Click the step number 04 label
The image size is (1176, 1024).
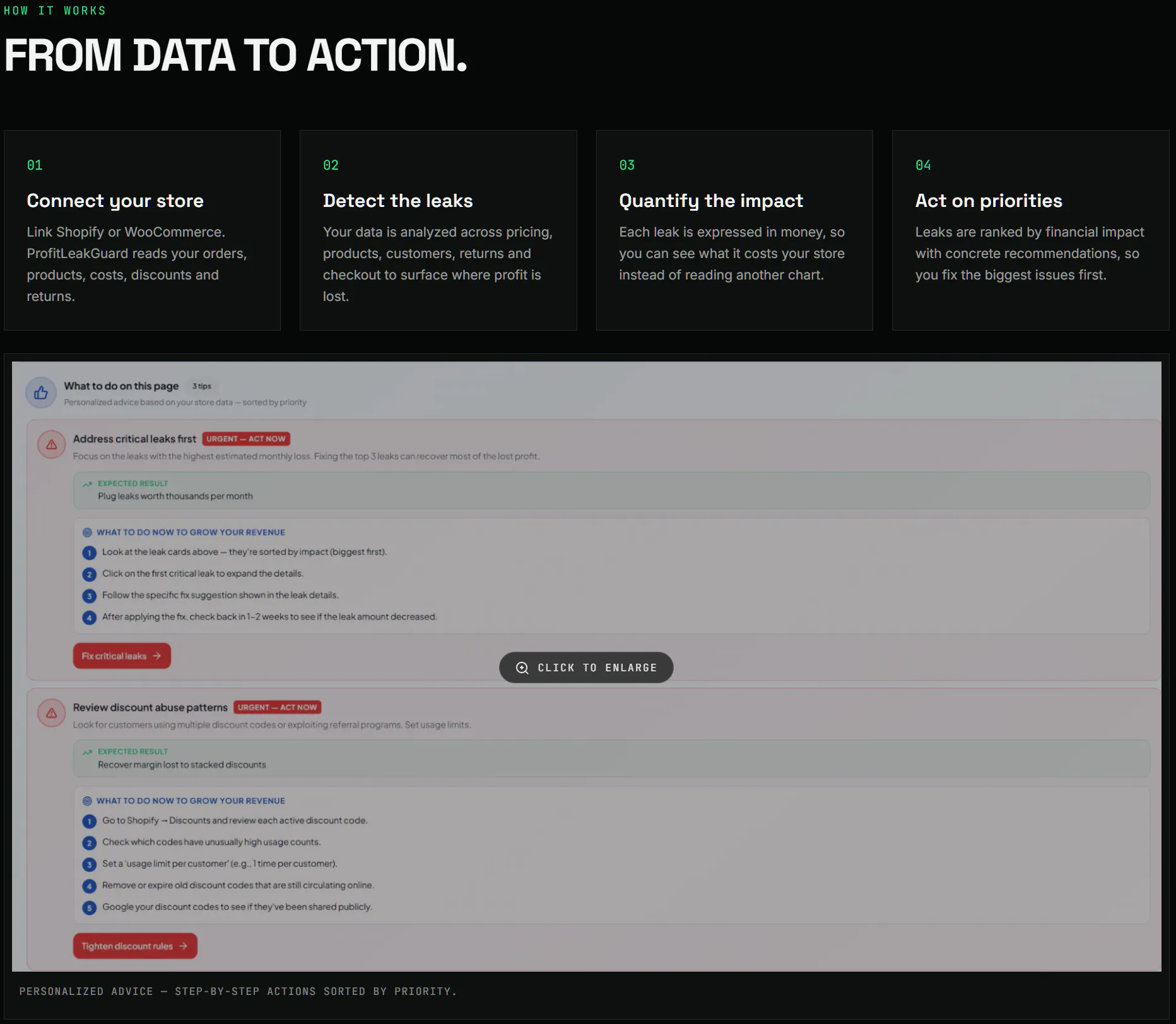pos(924,165)
